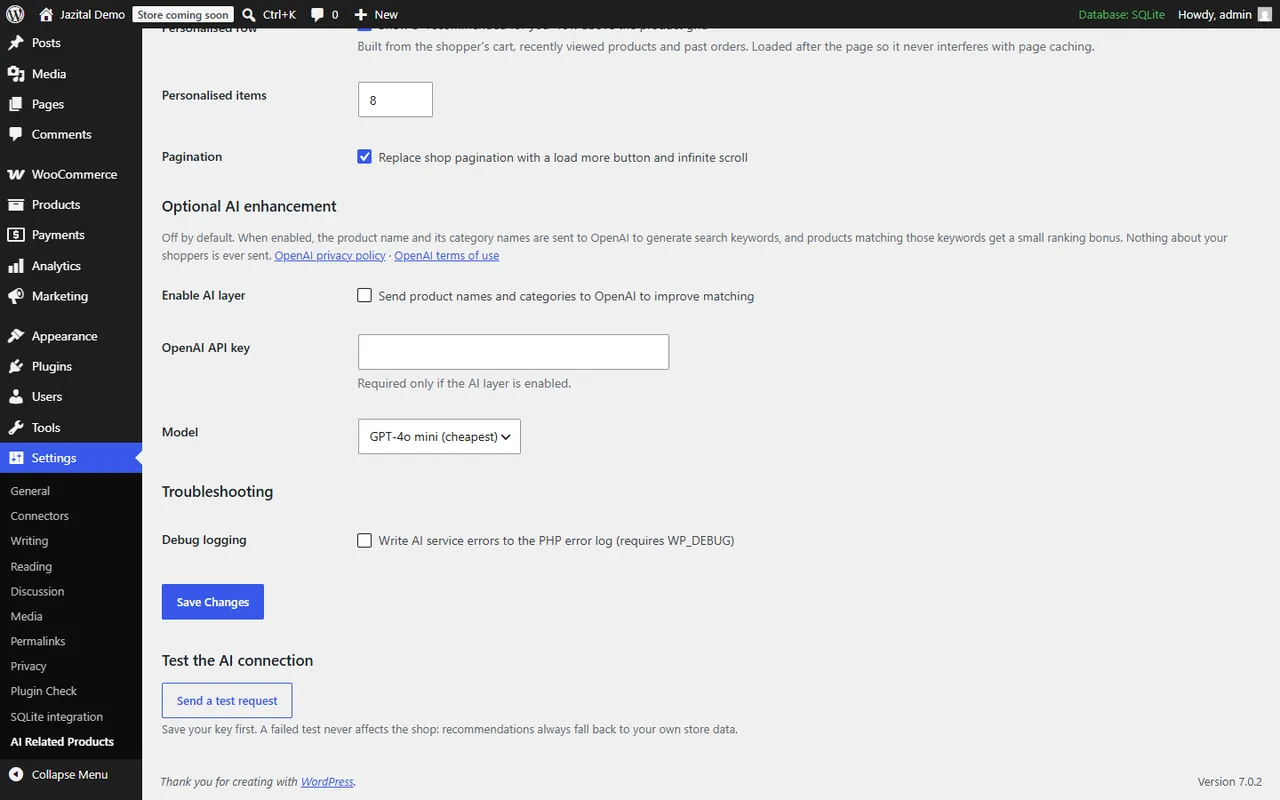Collapse the admin menu via arrow icon
Screen dimensions: 1280x800
point(16,775)
